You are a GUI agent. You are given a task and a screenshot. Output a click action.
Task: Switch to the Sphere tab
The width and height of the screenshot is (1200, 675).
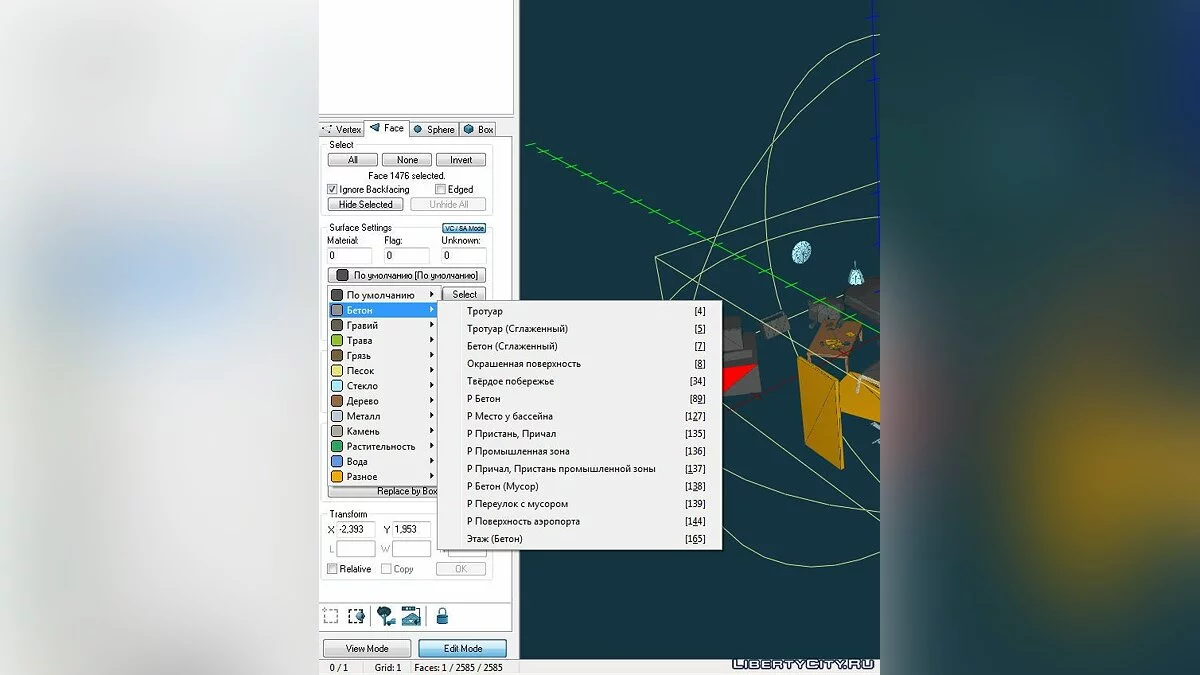(x=433, y=129)
